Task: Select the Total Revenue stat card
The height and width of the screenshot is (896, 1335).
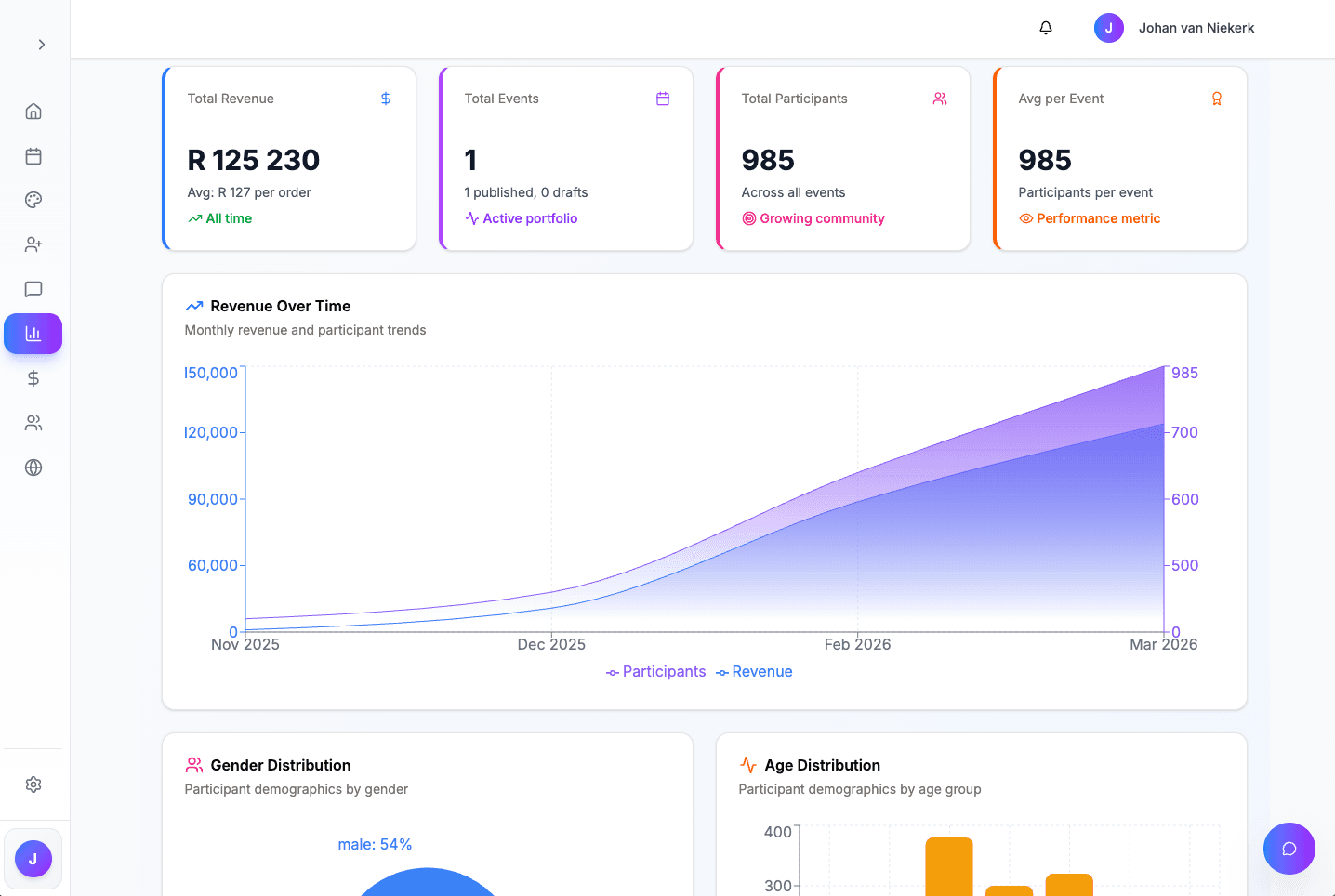Action: pos(288,158)
